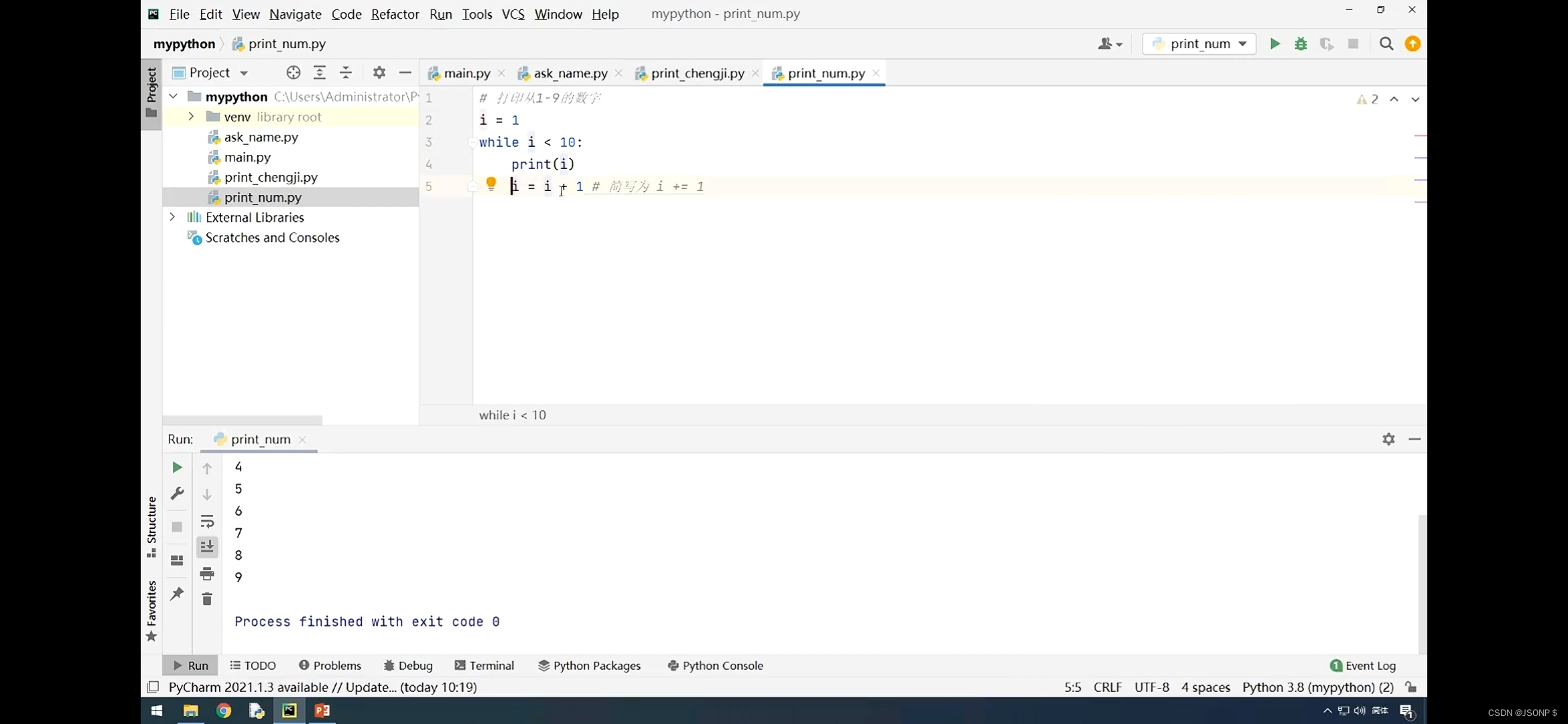Expand External Libraries node
Screen dimensions: 1568x724
(173, 217)
